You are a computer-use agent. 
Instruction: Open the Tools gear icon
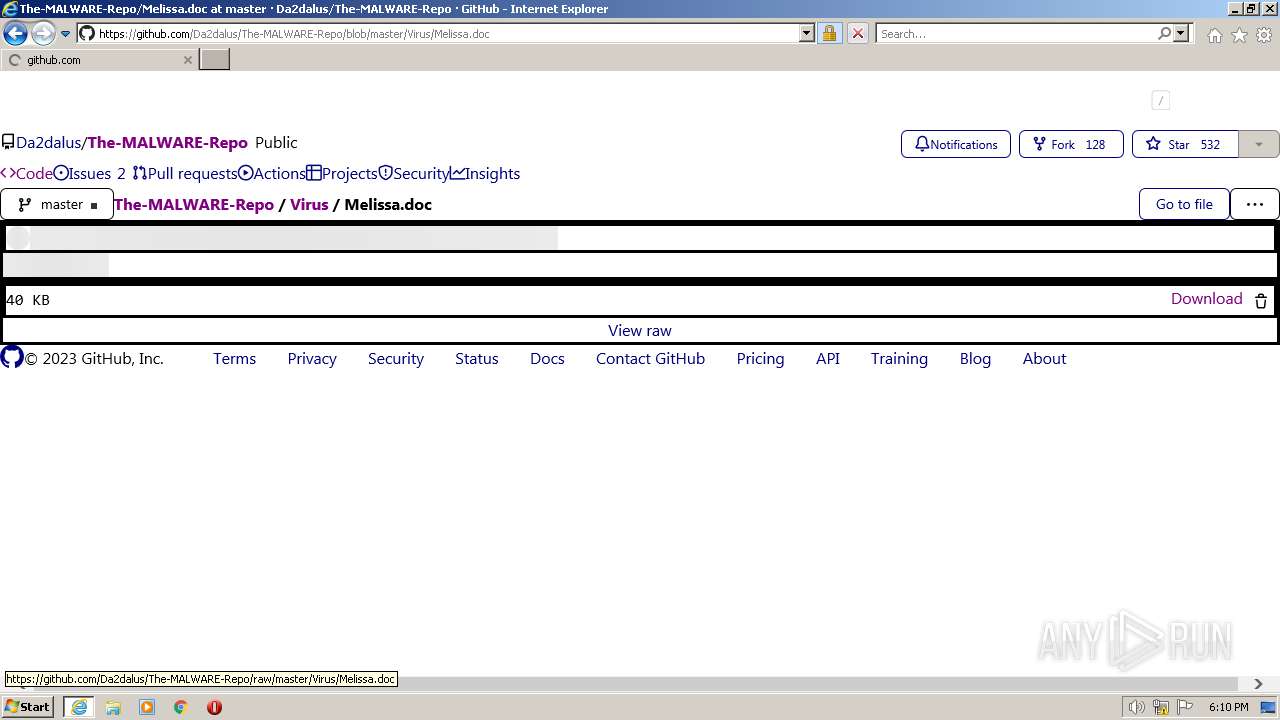1264,35
